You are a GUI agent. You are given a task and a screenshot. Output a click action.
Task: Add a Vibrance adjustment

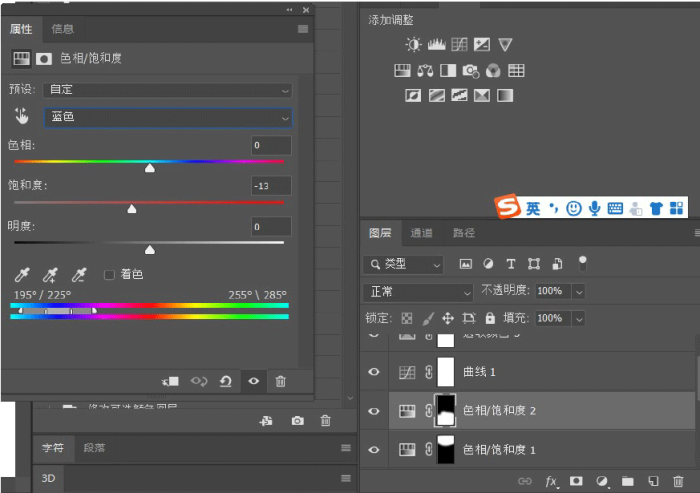coord(505,44)
